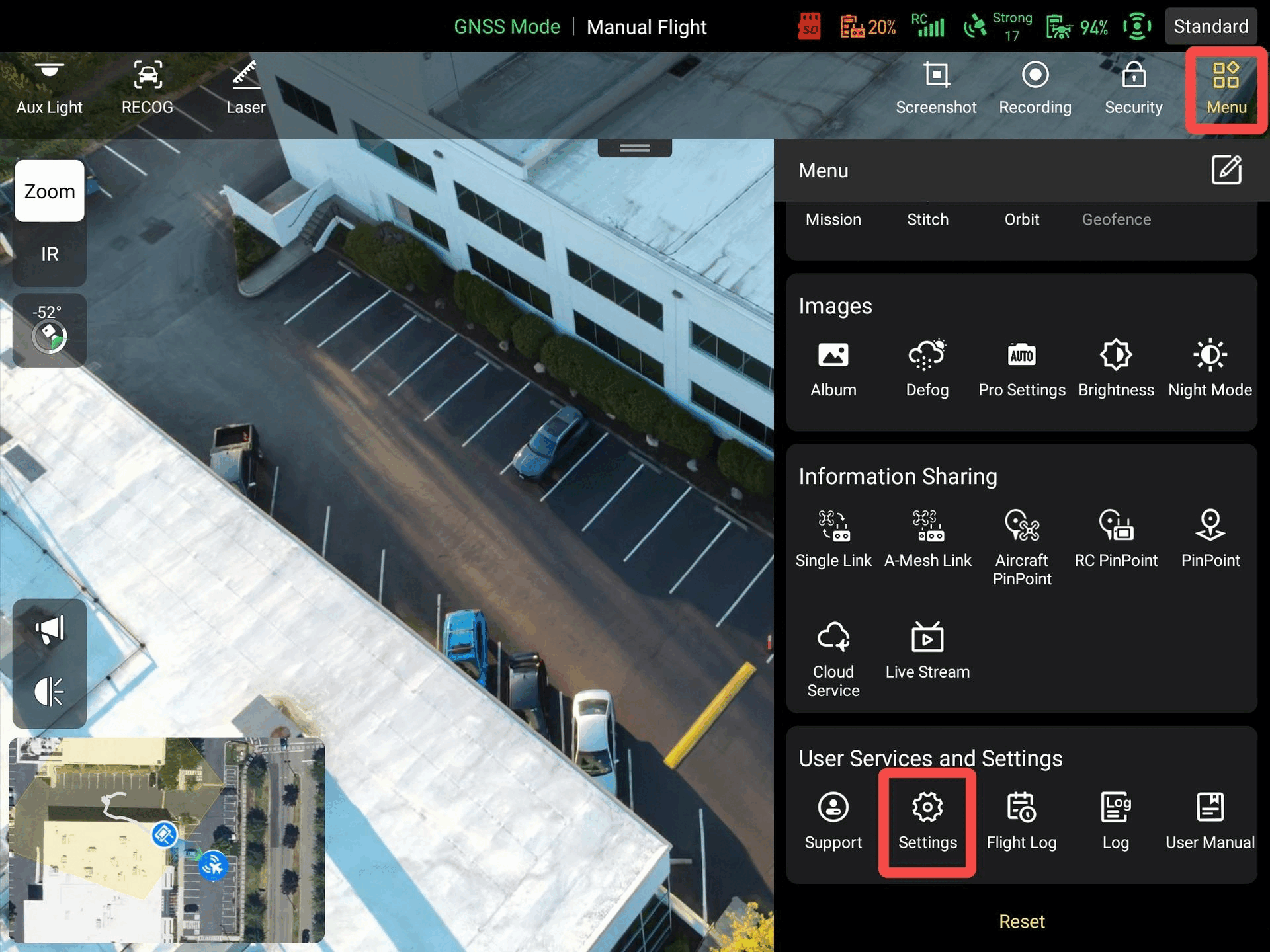The width and height of the screenshot is (1270, 952).
Task: Tap Information Sharing heading
Action: (898, 476)
